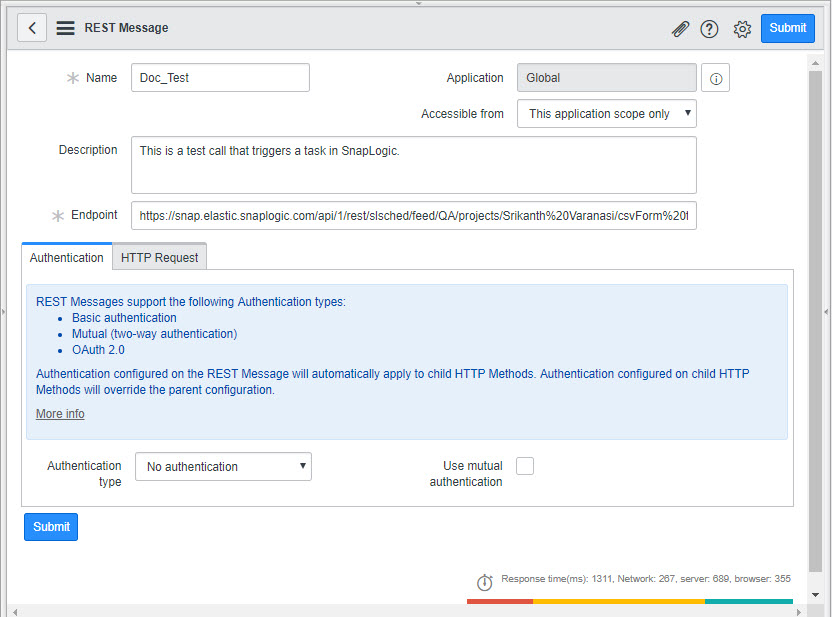The image size is (832, 617).
Task: Switch to the HTTP Request tab
Action: (x=159, y=257)
